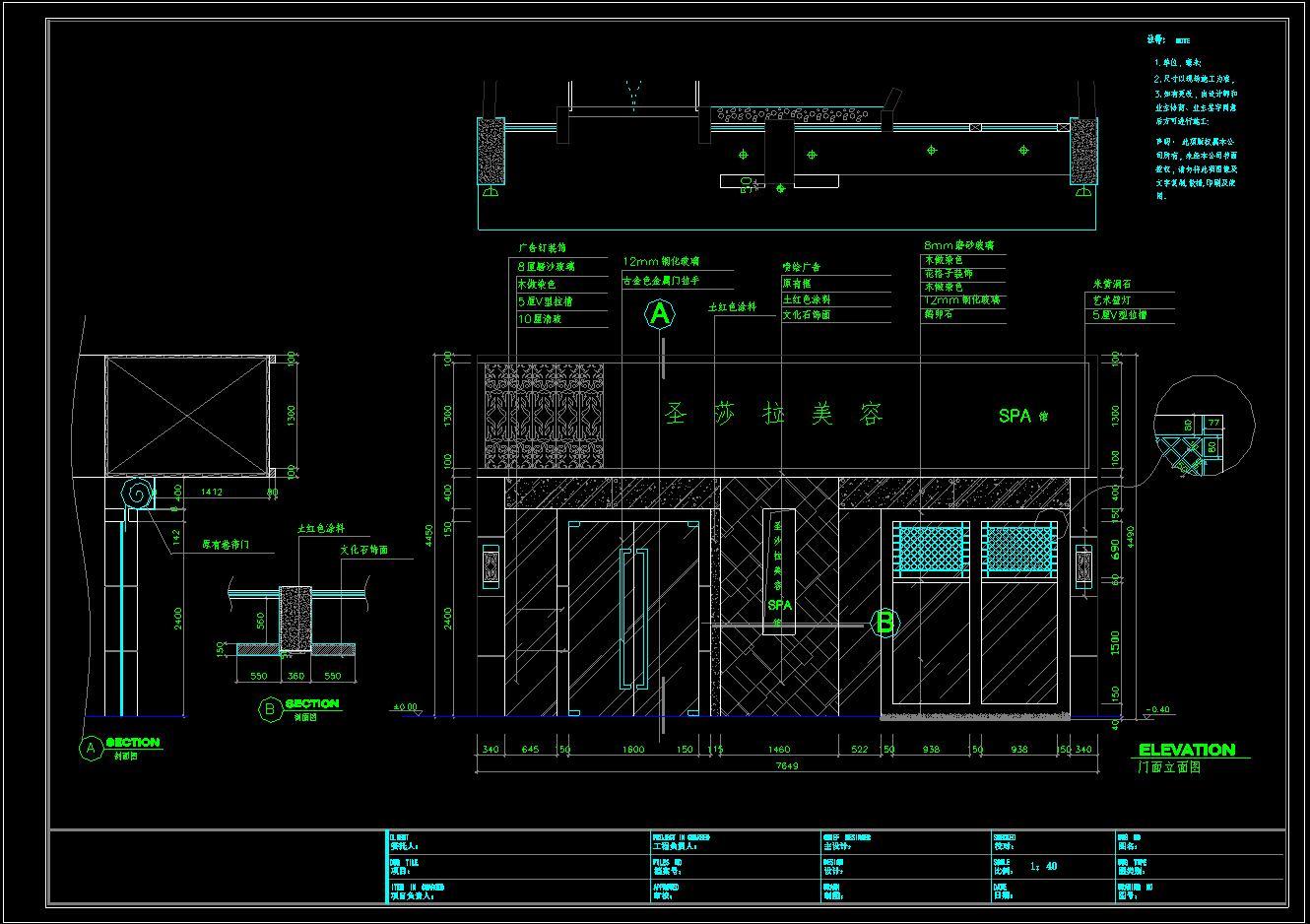This screenshot has height=924, width=1310.
Task: Select the 560 dimension in Section B
Action: tap(261, 620)
